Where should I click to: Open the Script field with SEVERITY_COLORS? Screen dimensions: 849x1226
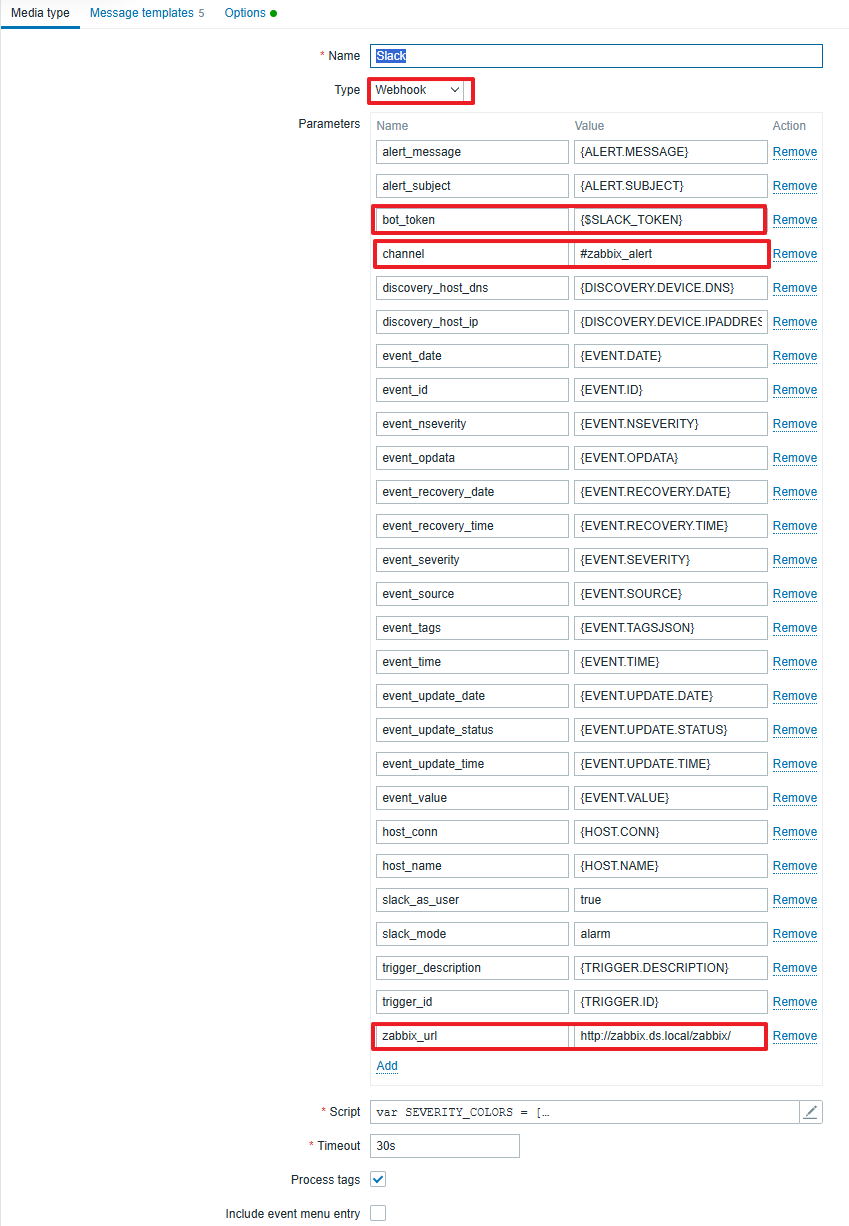click(584, 1112)
